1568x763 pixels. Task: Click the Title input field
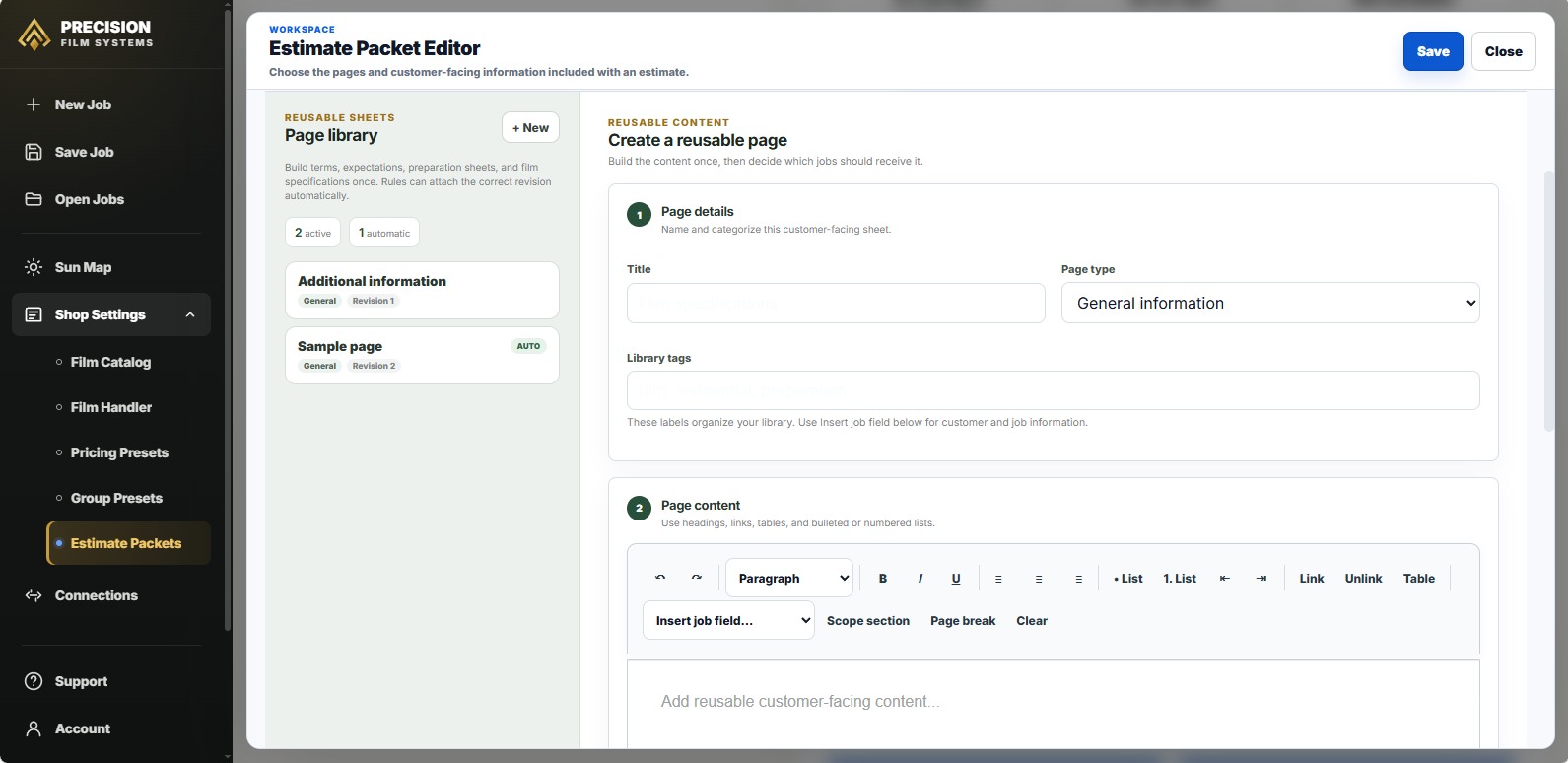pos(836,304)
